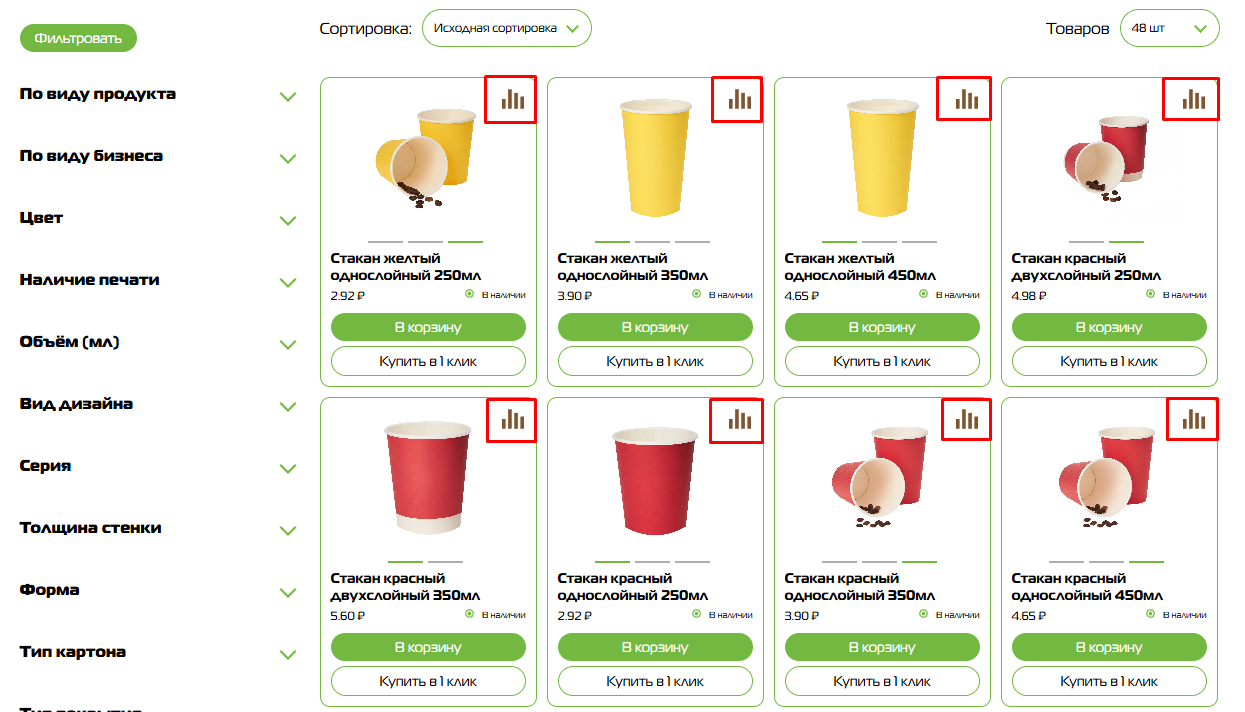This screenshot has height=712, width=1245.
Task: Open the 48 шт items-per-page dropdown
Action: (x=1169, y=28)
